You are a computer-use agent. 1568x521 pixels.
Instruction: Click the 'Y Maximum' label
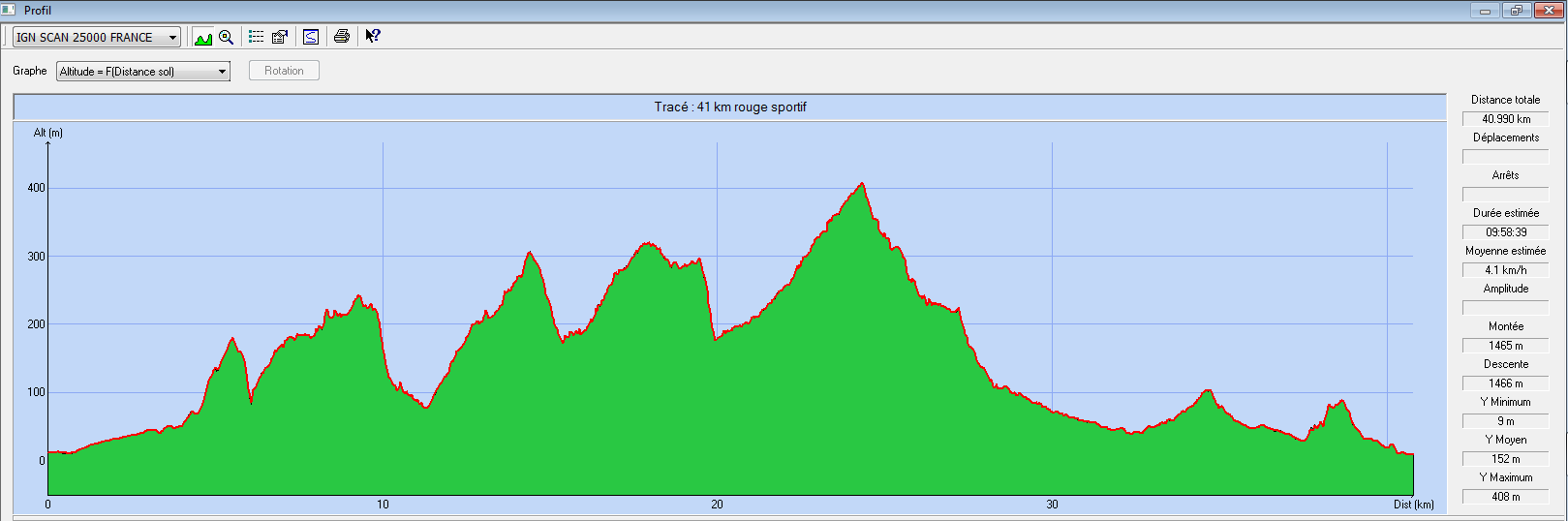pos(1505,477)
